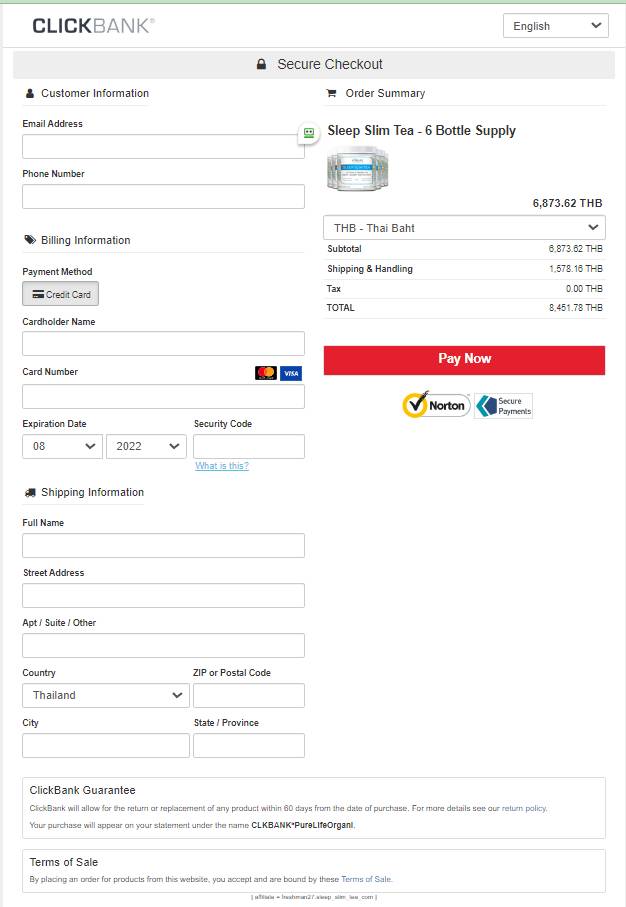
Task: Click the Mastercard logo icon
Action: coord(266,373)
